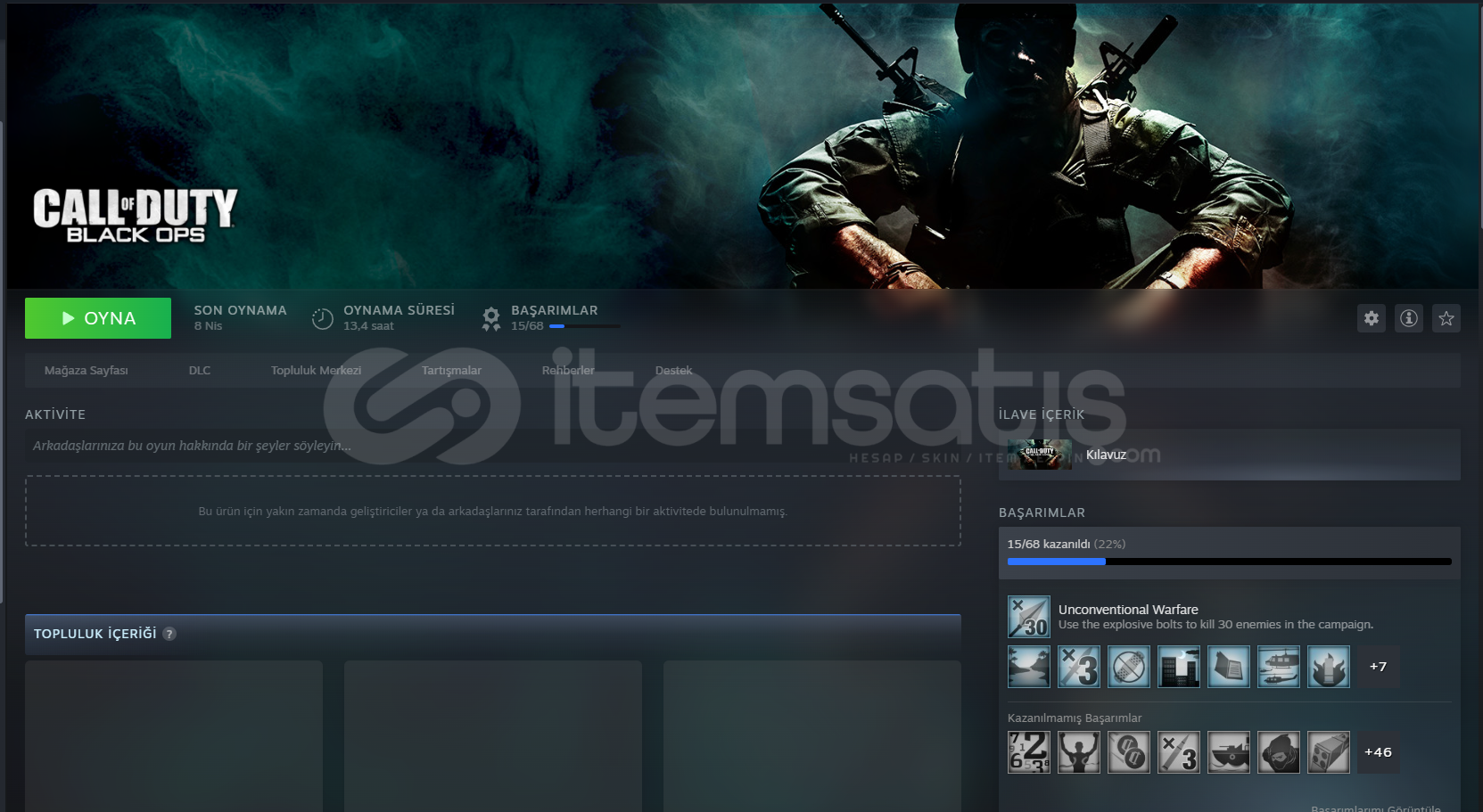Viewport: 1483px width, 812px height.
Task: Click locked numbers achievement icon
Action: [x=1029, y=752]
